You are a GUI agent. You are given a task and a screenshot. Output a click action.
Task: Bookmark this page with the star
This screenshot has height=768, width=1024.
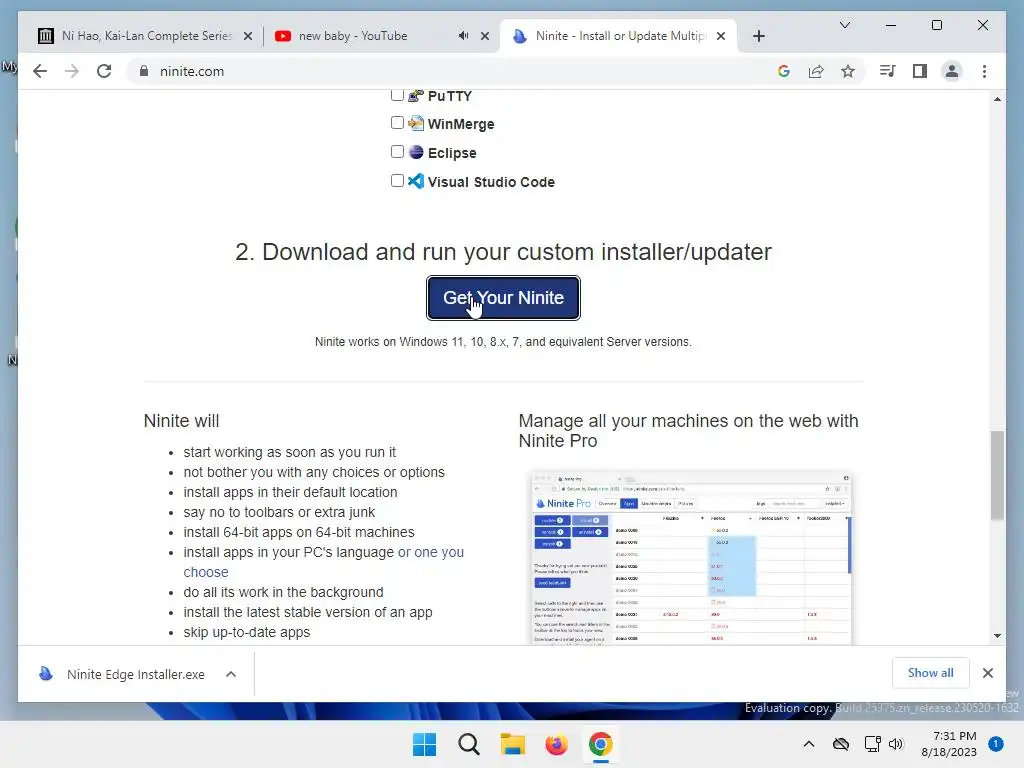(848, 71)
